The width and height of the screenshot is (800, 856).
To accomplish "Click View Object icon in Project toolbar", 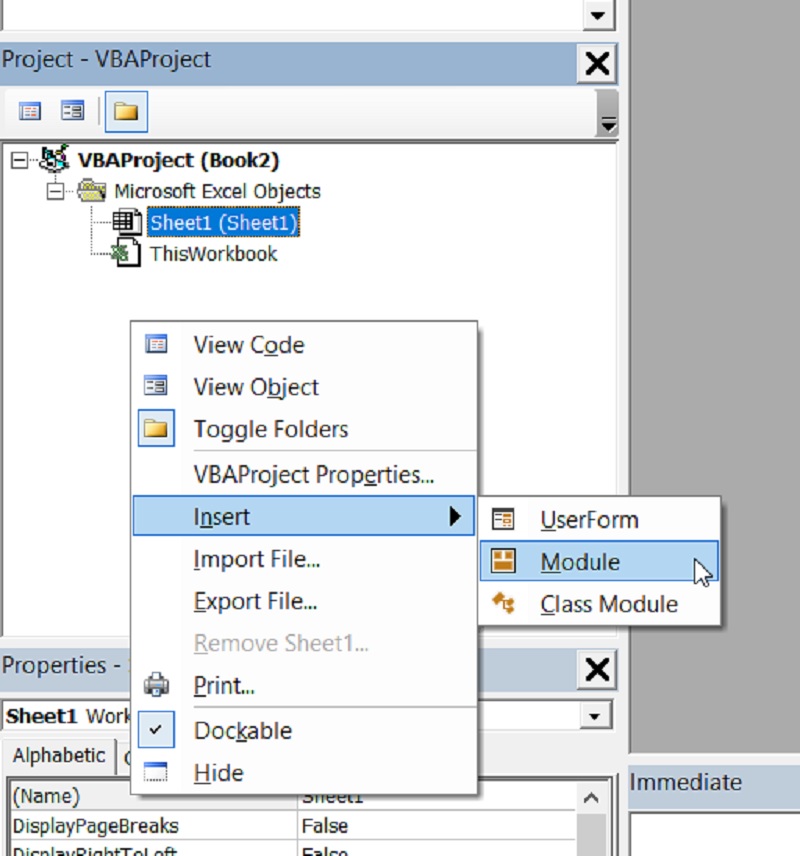I will tap(72, 112).
